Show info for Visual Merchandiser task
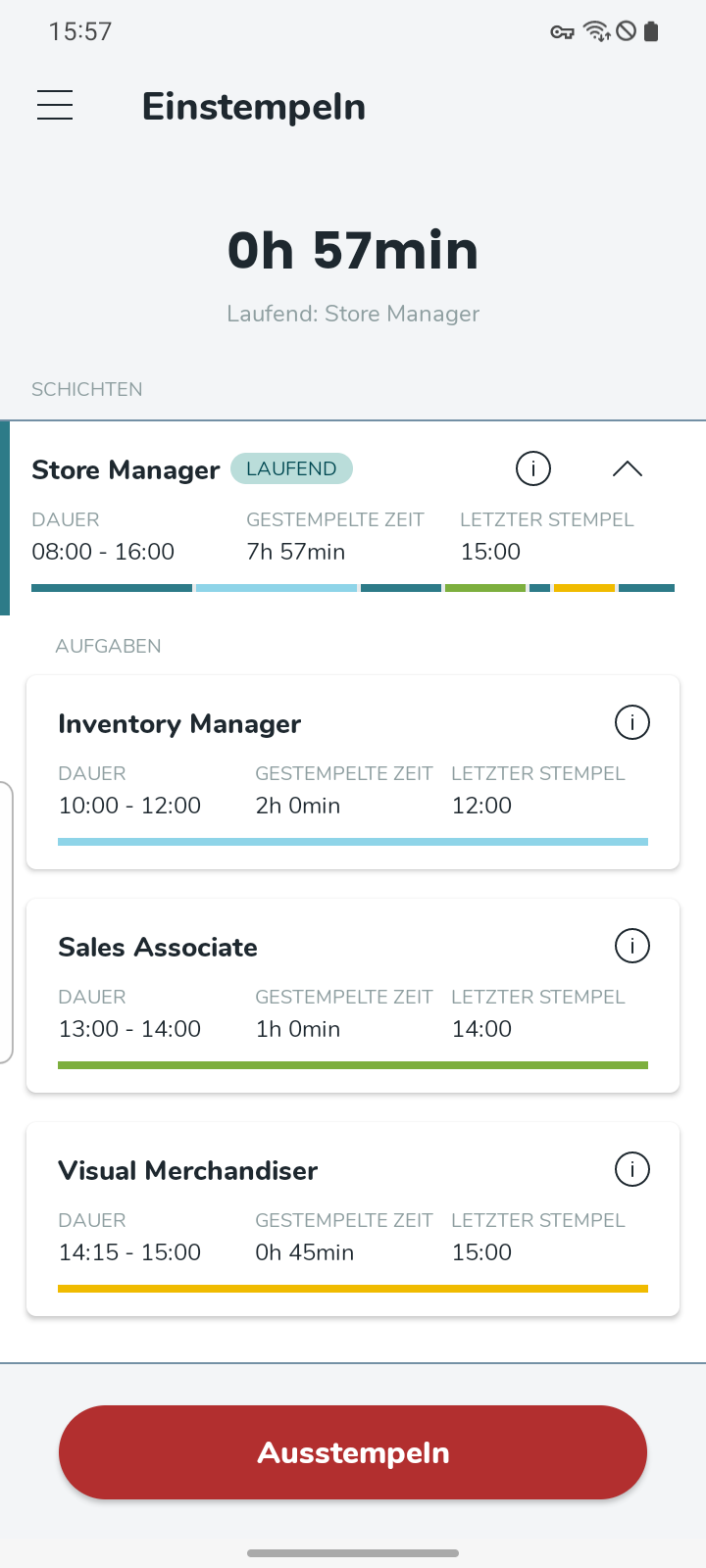This screenshot has width=706, height=1568. [632, 1169]
